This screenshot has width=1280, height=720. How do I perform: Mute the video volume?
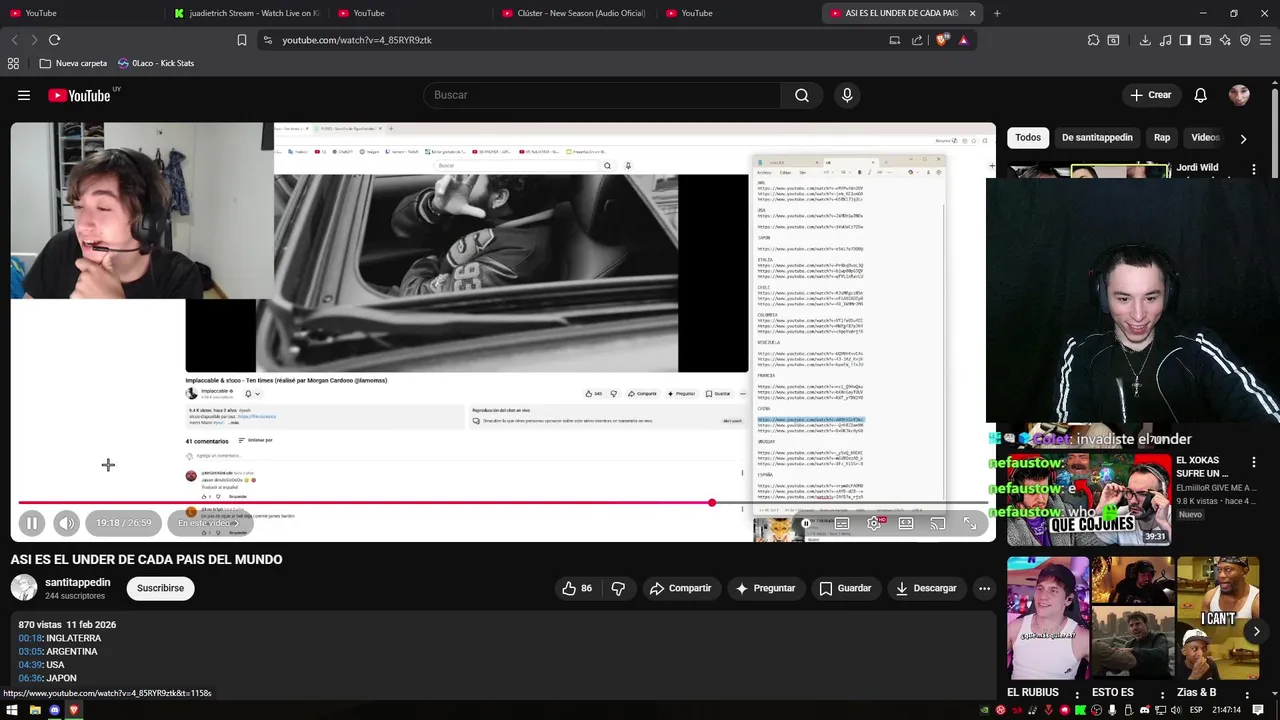point(66,523)
